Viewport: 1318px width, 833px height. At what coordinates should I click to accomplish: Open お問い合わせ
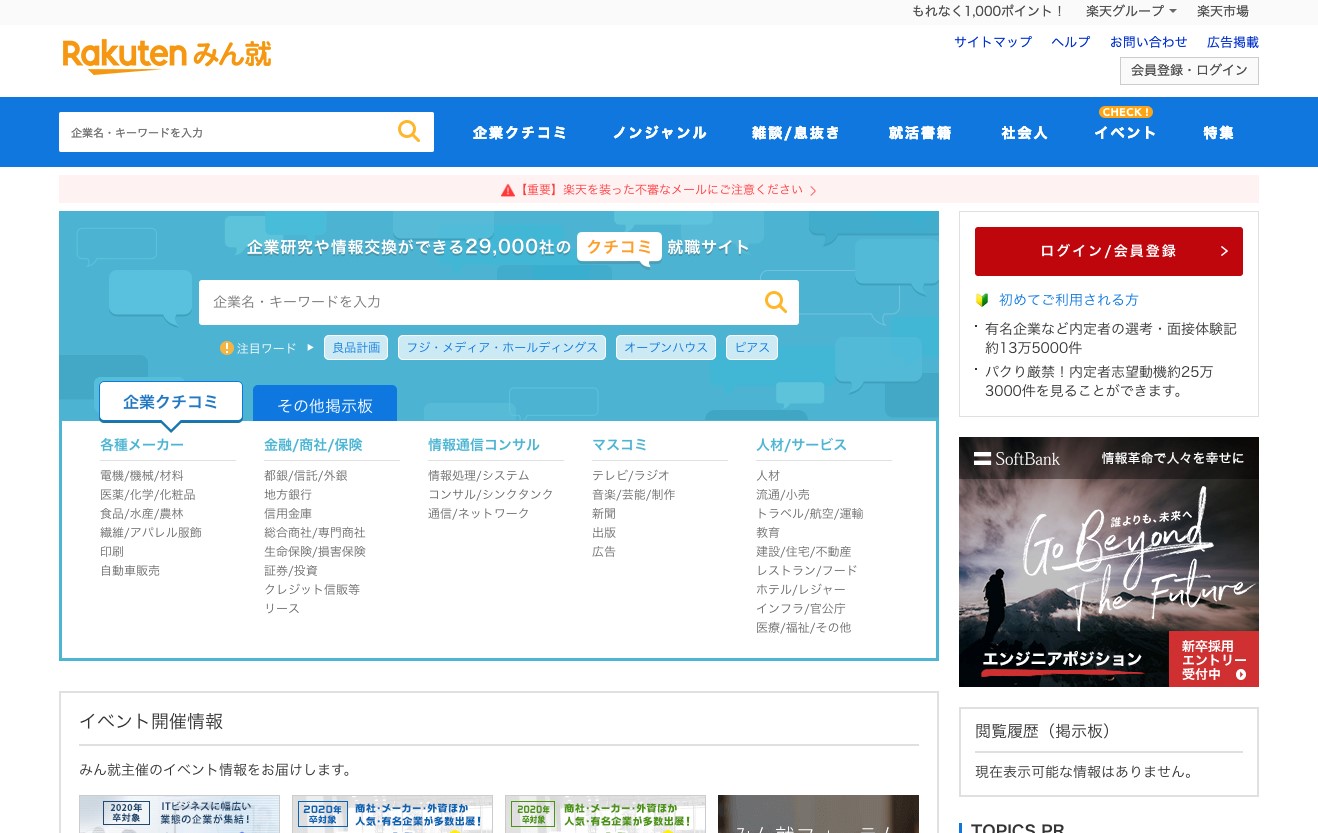[1149, 42]
